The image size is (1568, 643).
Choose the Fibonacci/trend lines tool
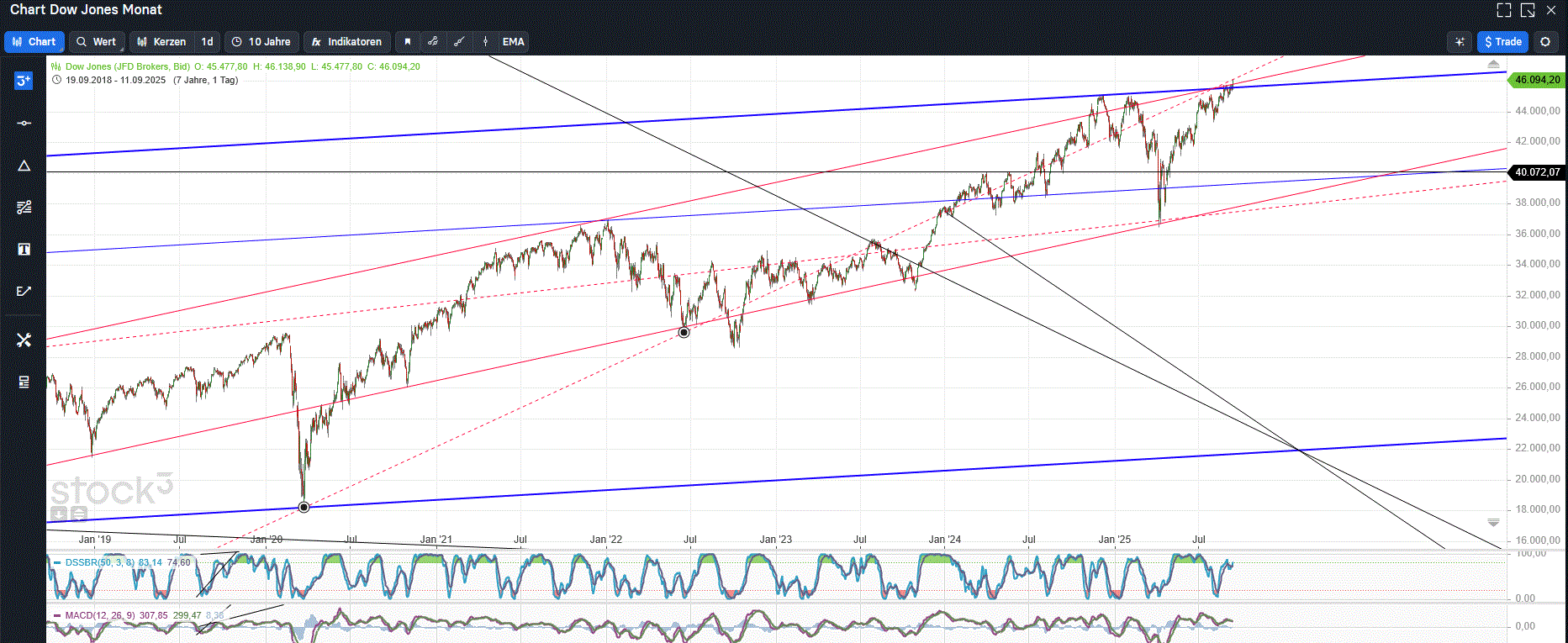pos(24,207)
